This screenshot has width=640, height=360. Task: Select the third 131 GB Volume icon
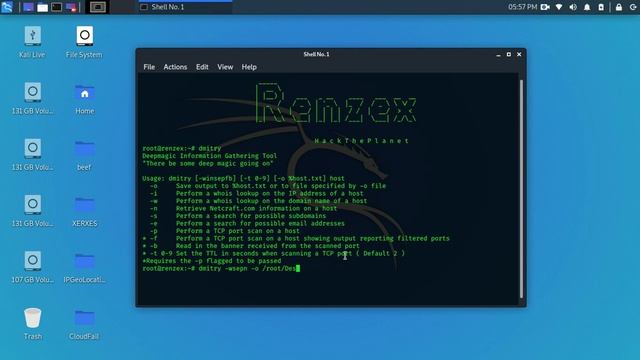tap(32, 211)
